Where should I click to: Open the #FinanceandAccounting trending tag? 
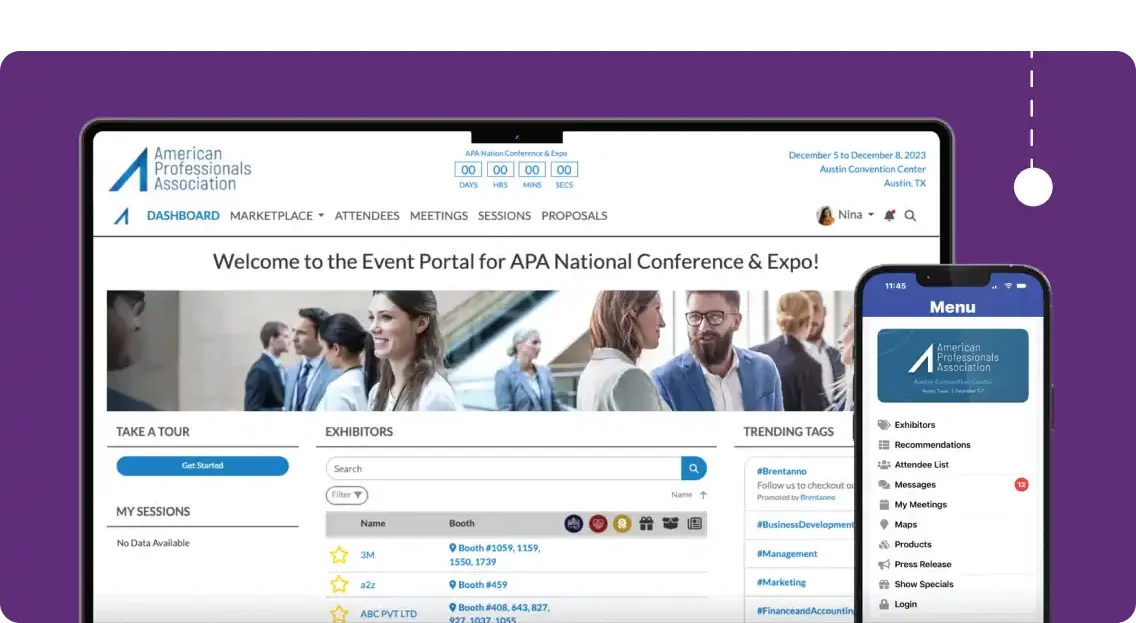coord(805,611)
